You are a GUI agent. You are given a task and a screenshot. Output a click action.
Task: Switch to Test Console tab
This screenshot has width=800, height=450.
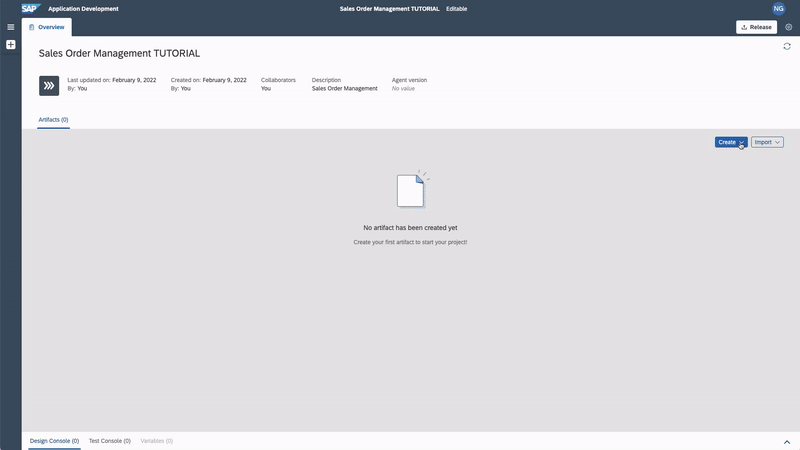point(109,440)
